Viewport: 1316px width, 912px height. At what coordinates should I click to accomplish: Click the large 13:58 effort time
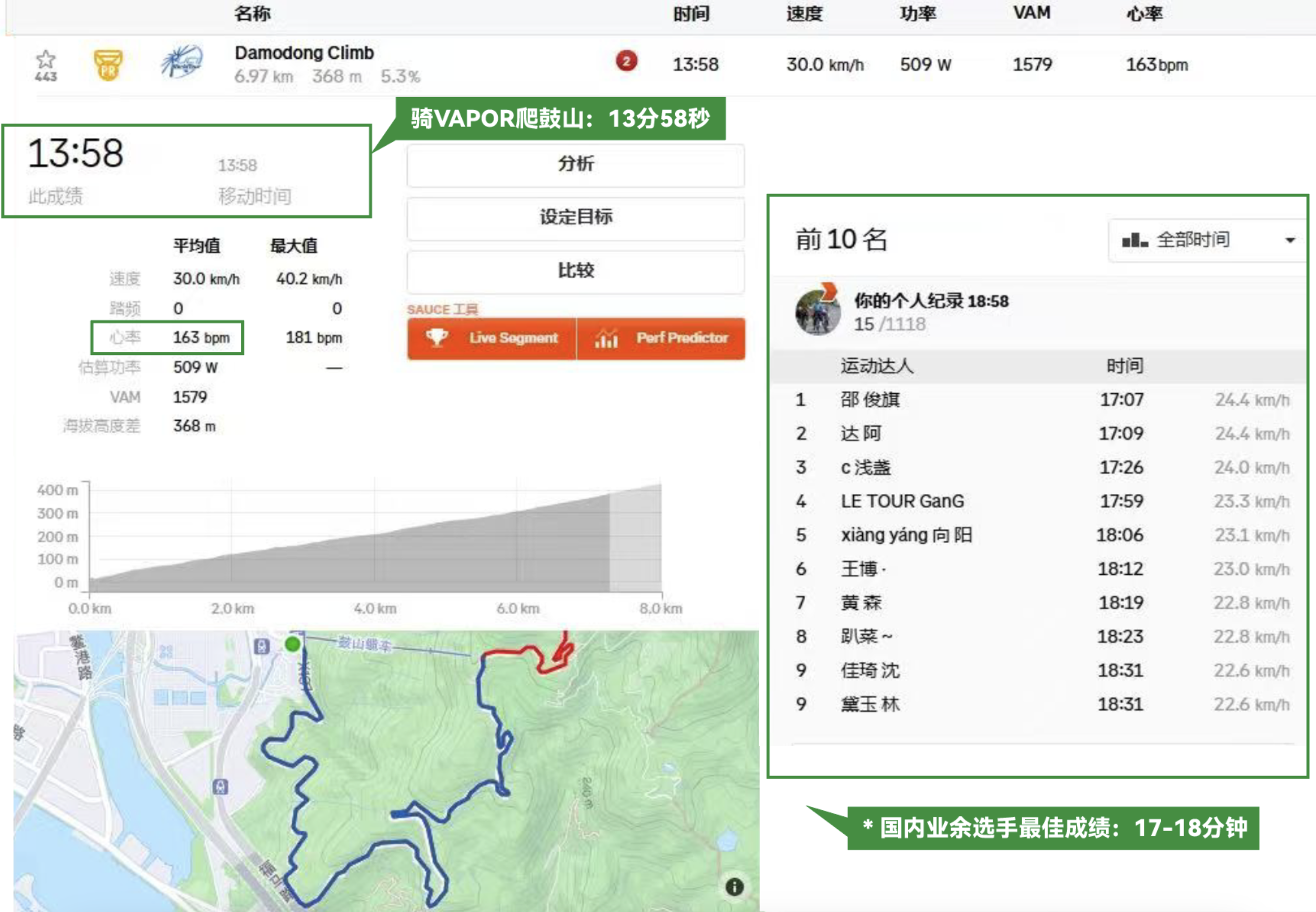tap(75, 153)
